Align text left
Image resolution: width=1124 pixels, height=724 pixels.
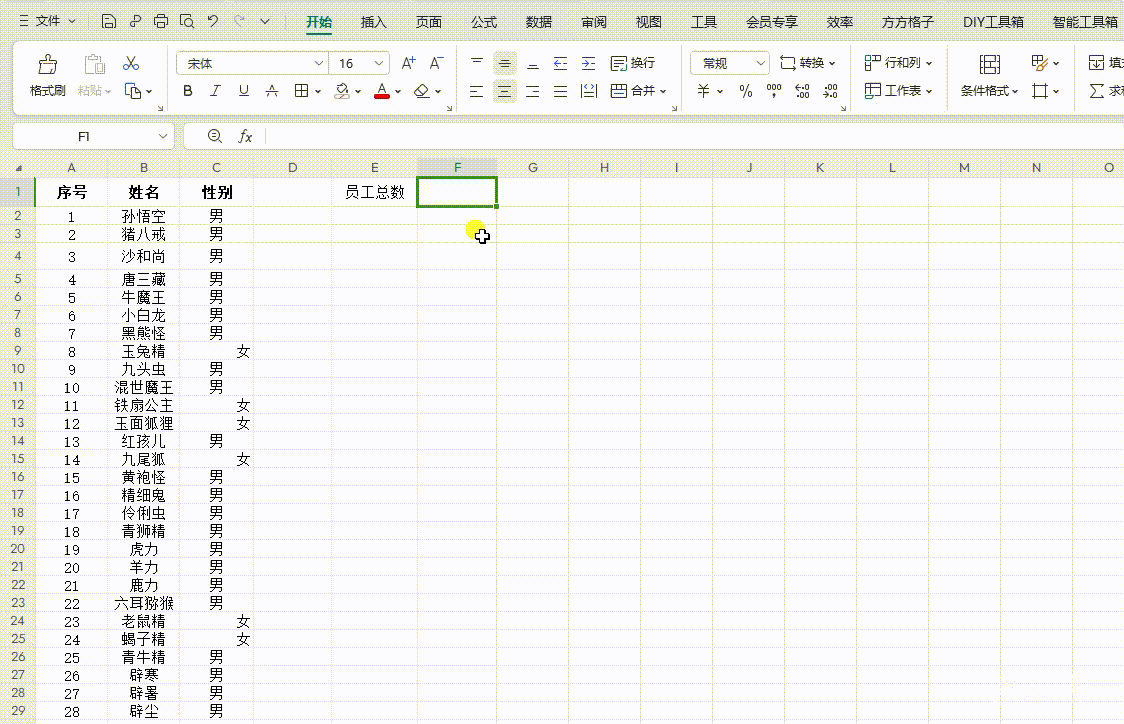coord(477,91)
